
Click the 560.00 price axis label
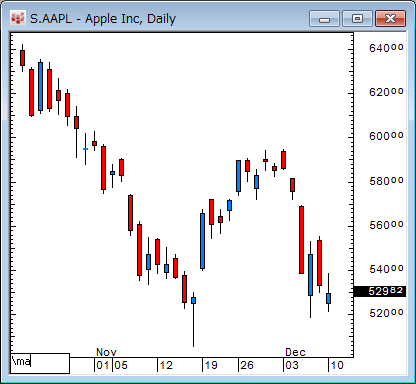tap(386, 225)
